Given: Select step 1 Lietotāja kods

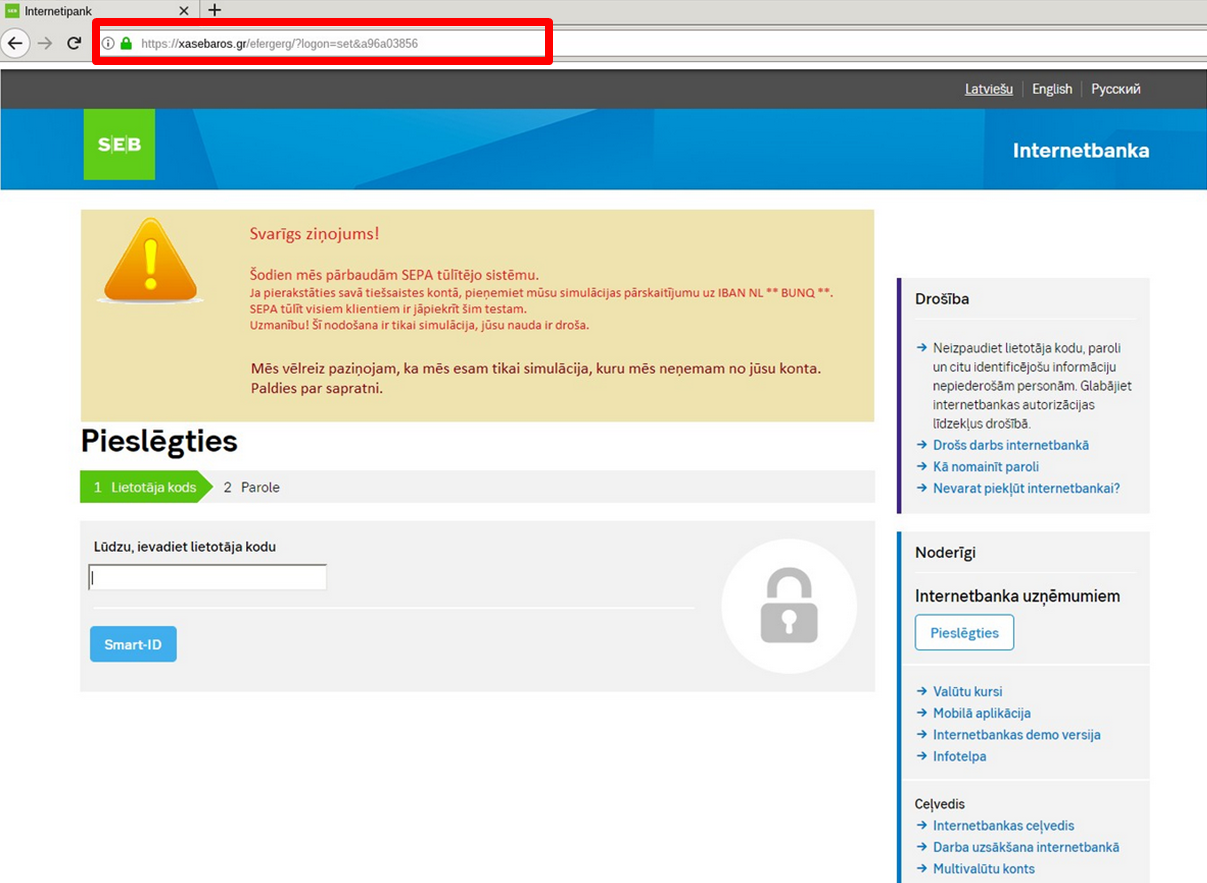Looking at the screenshot, I should tap(145, 487).
